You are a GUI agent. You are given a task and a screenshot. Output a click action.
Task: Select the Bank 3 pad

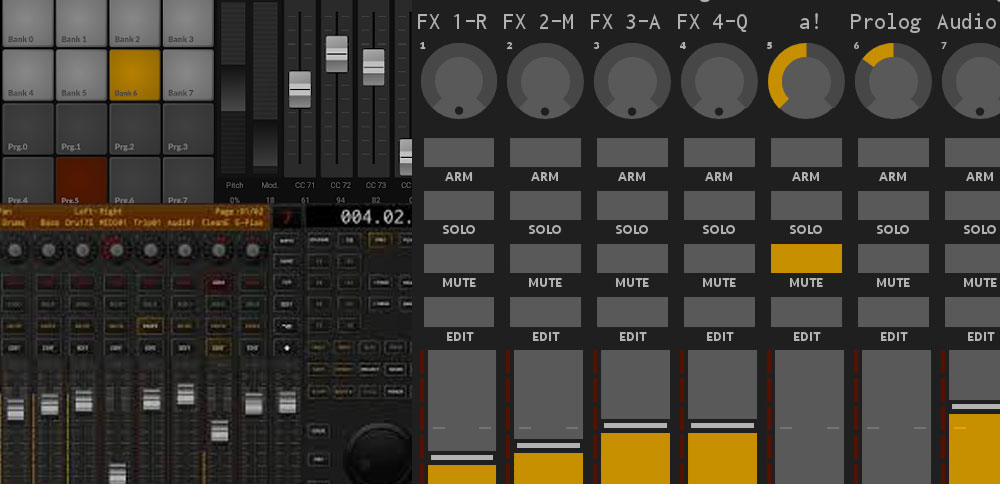pos(188,23)
